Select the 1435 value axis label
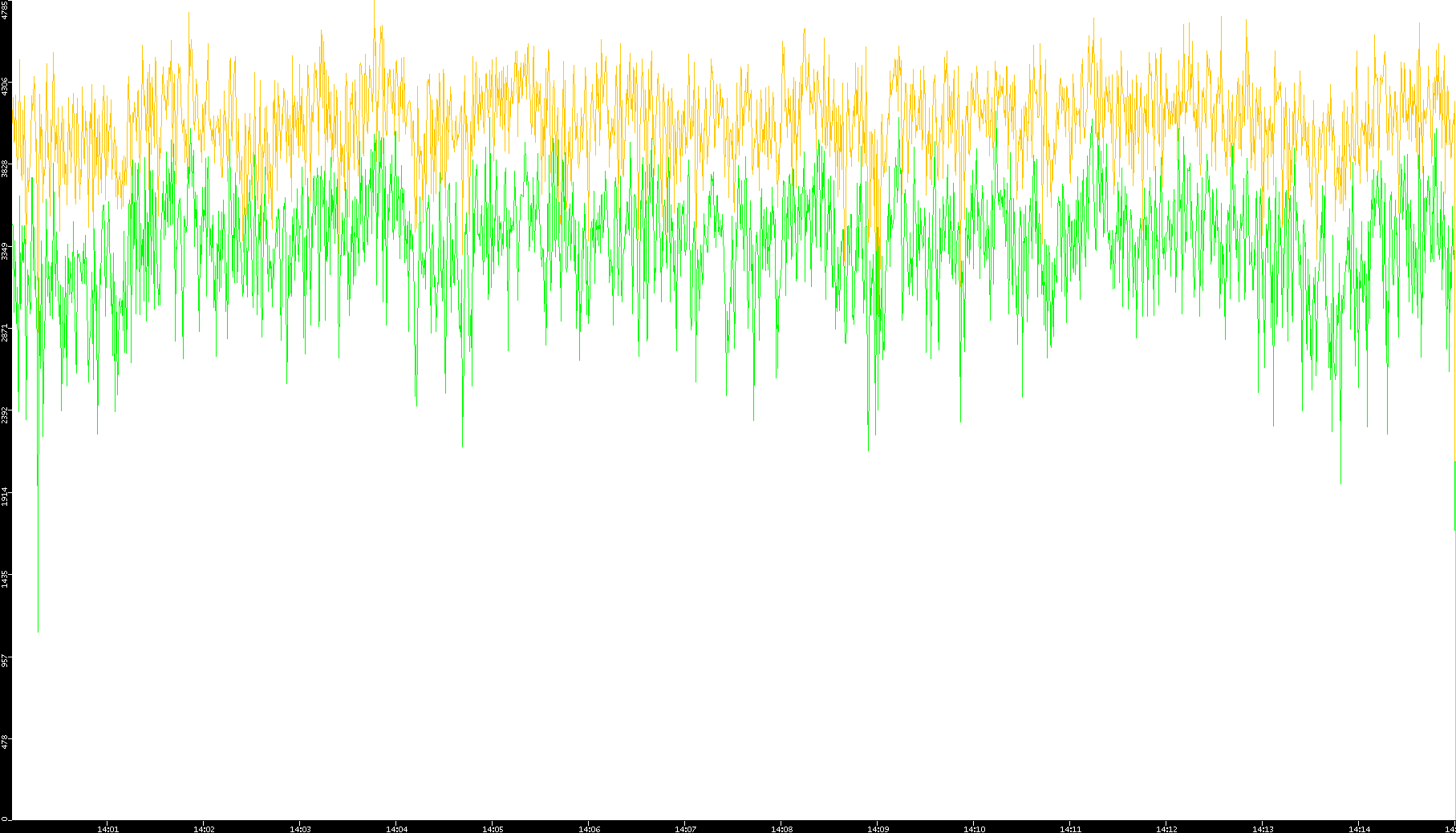This screenshot has height=833, width=1456. pos(5,579)
